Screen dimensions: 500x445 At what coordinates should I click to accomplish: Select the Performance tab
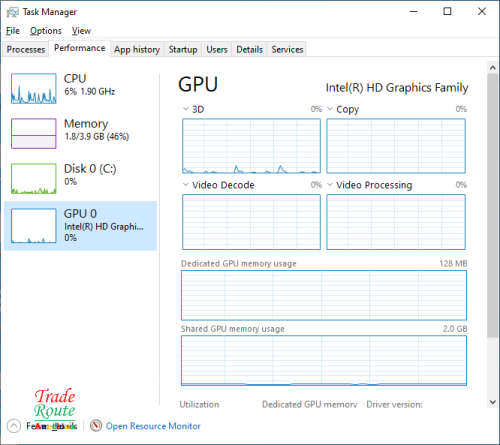point(80,48)
